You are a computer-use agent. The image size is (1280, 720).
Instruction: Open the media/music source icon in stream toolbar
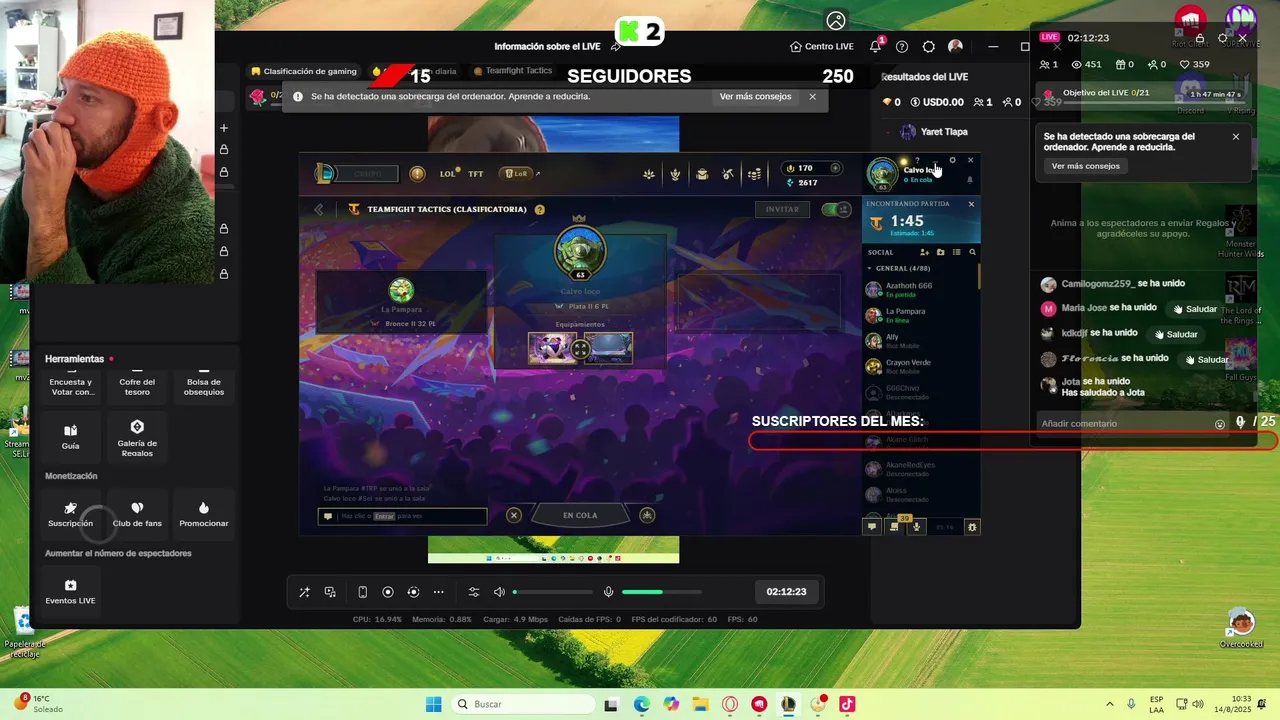(x=330, y=592)
